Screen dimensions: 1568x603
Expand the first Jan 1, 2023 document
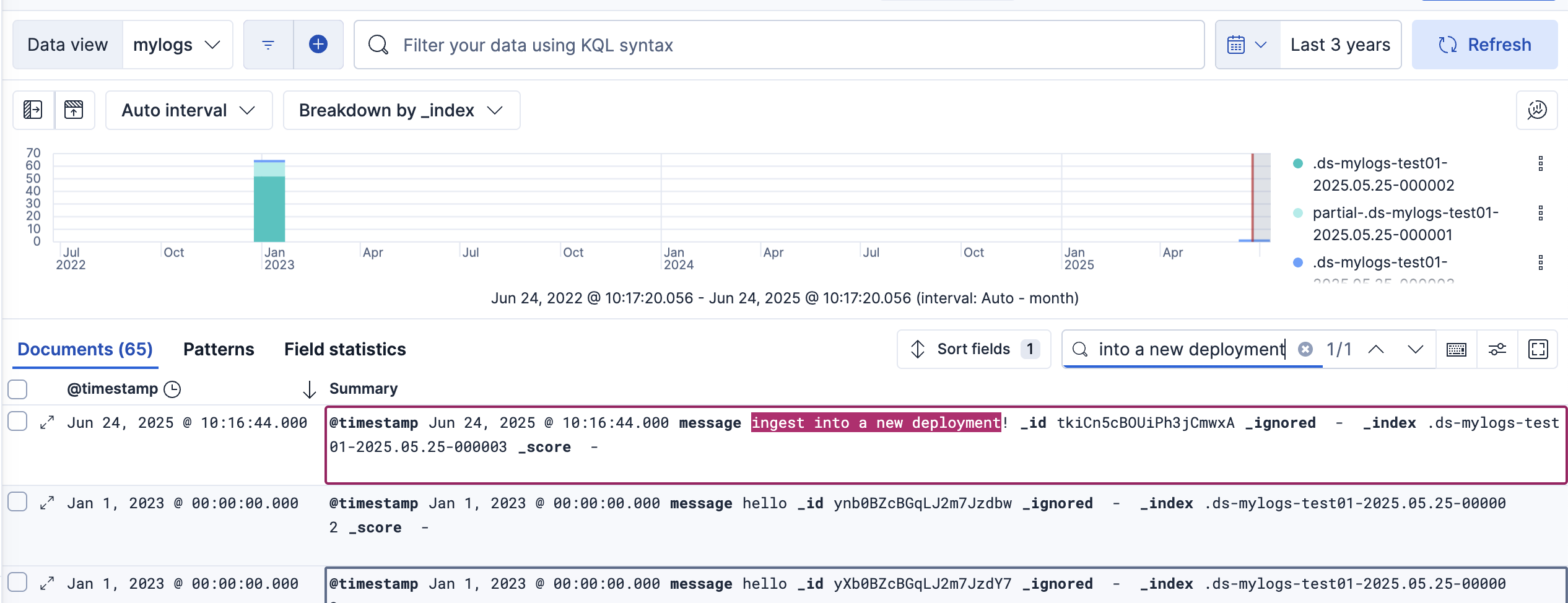pos(47,503)
